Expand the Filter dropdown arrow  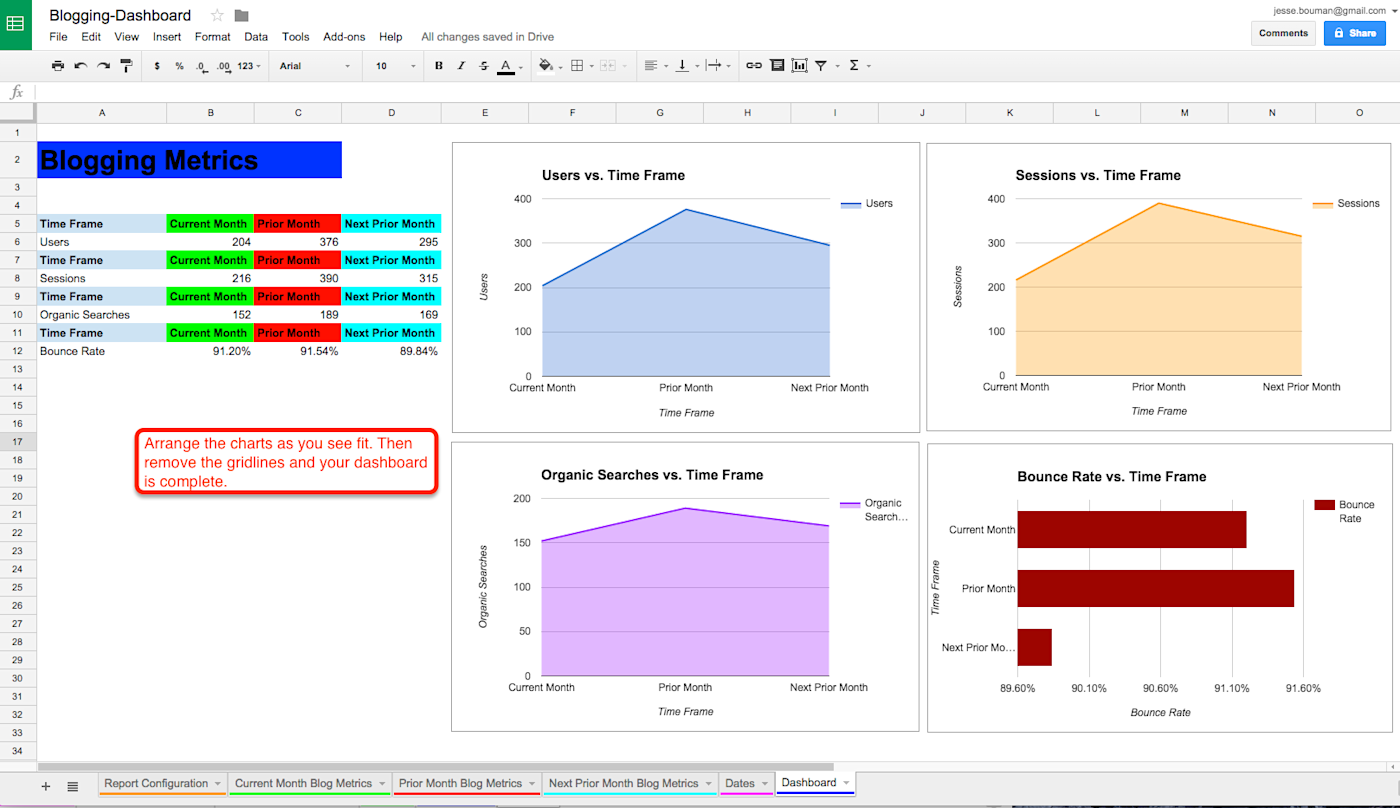[836, 66]
